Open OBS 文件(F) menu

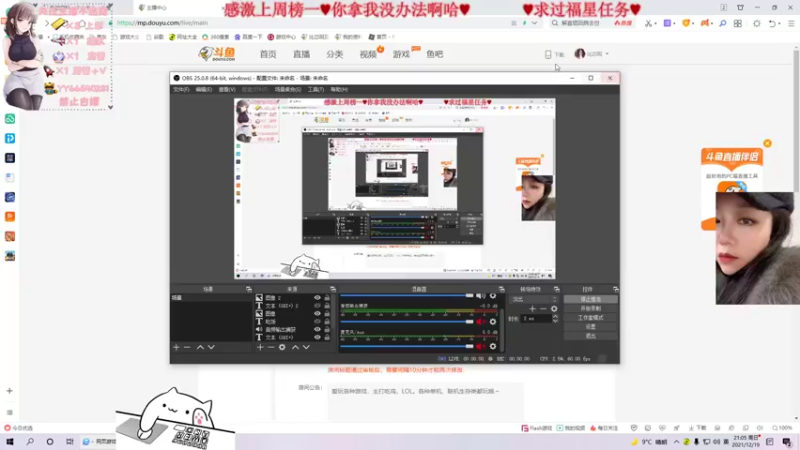point(181,90)
